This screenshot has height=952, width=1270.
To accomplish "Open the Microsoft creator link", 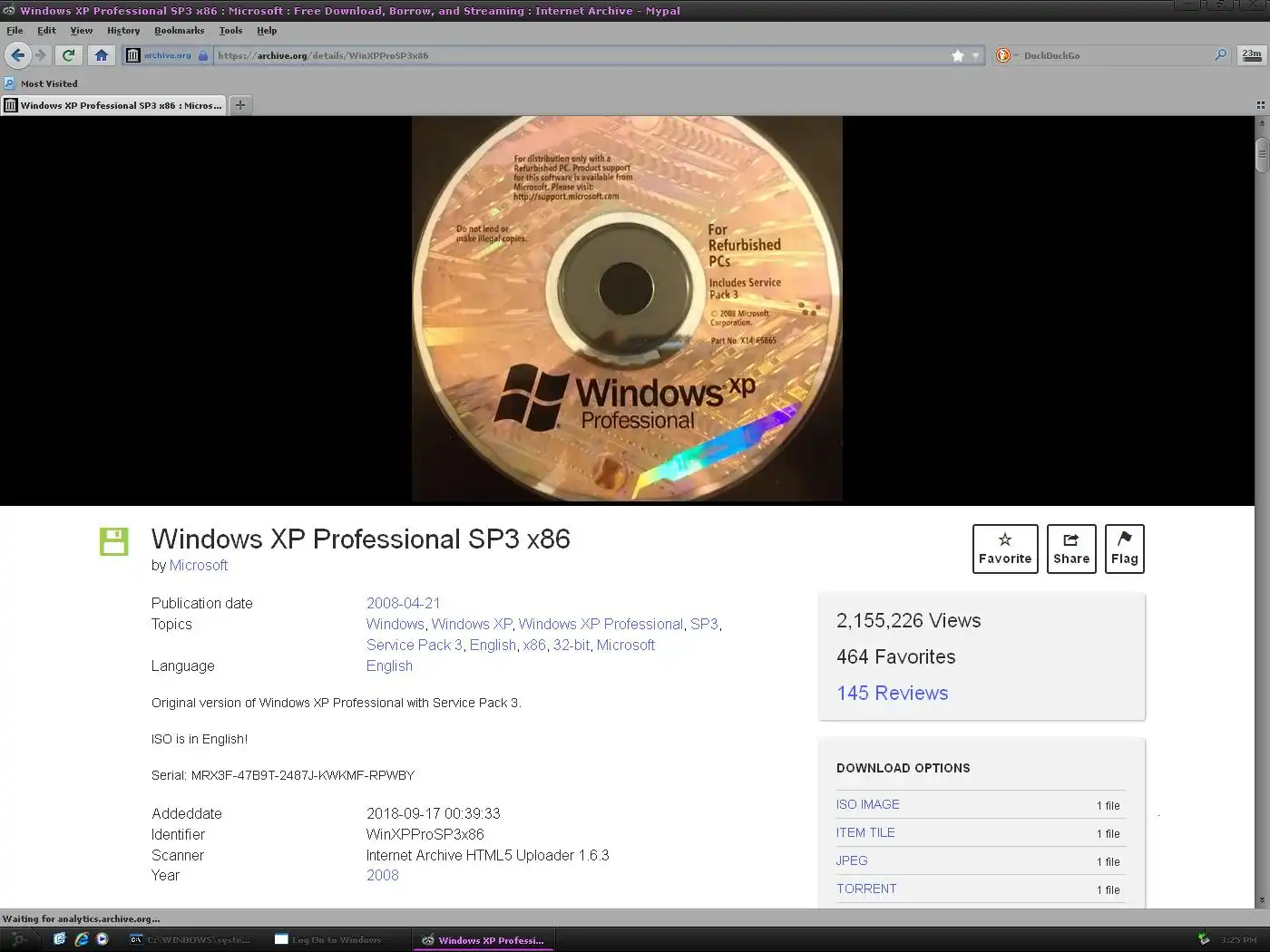I will coord(199,565).
